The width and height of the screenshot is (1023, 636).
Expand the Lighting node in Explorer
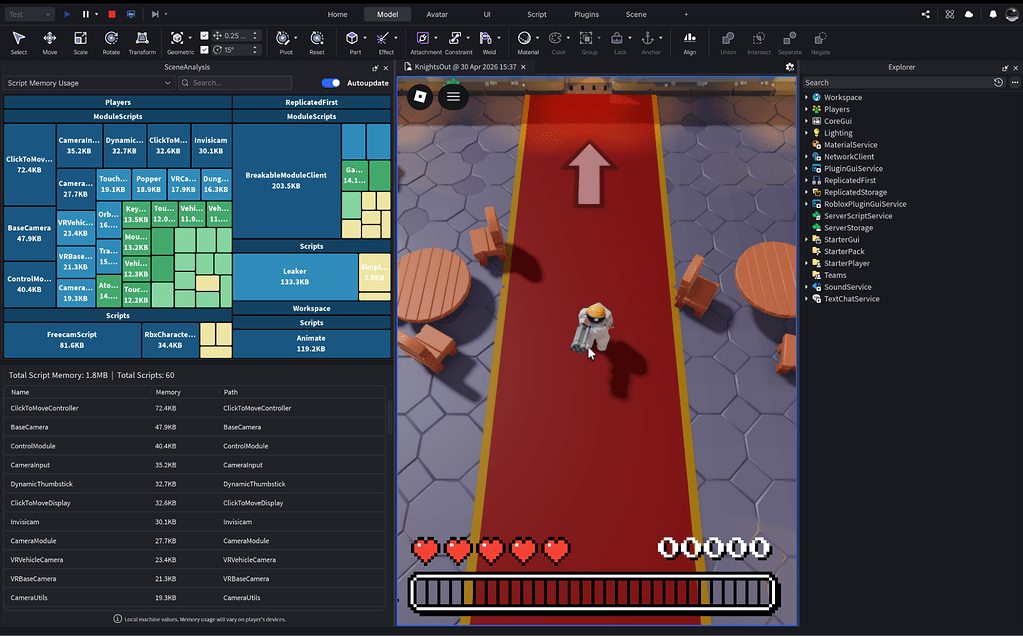coord(806,133)
